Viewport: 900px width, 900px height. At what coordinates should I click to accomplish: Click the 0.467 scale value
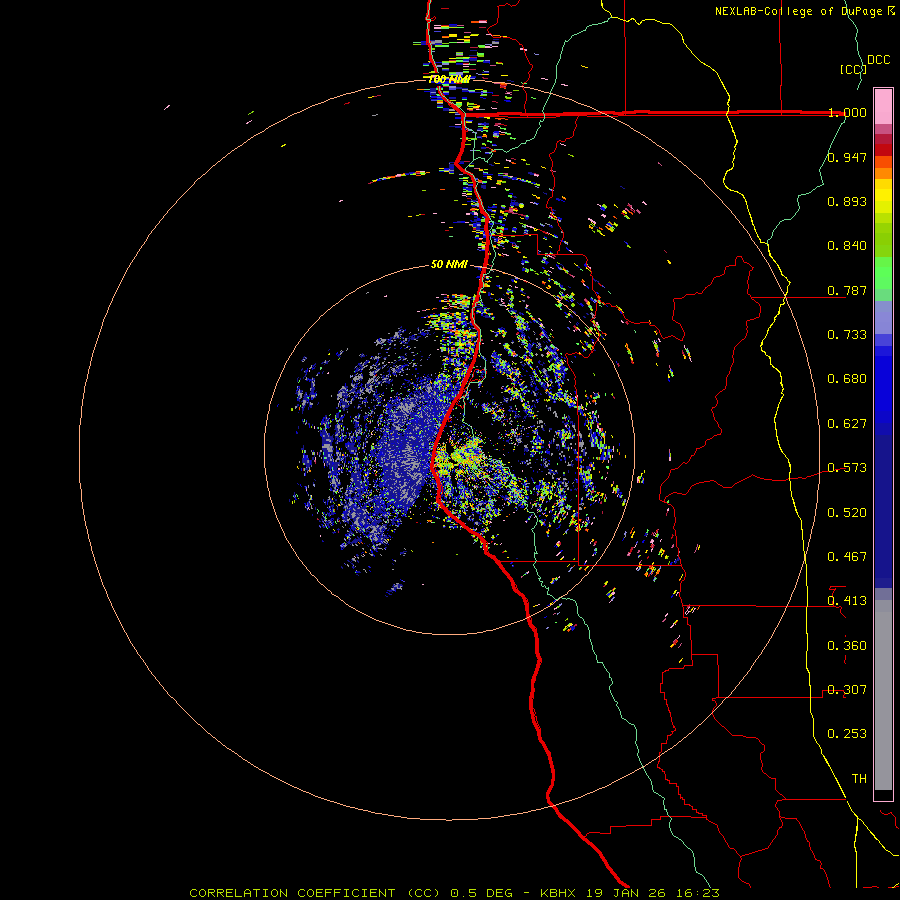click(847, 557)
